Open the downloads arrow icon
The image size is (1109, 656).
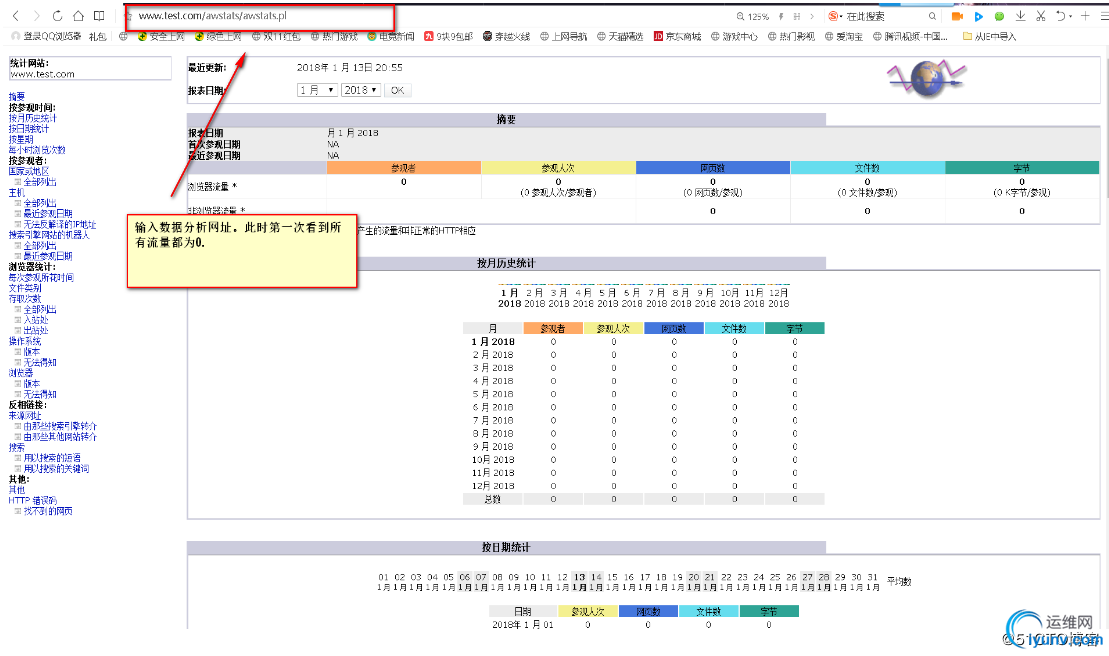1021,16
